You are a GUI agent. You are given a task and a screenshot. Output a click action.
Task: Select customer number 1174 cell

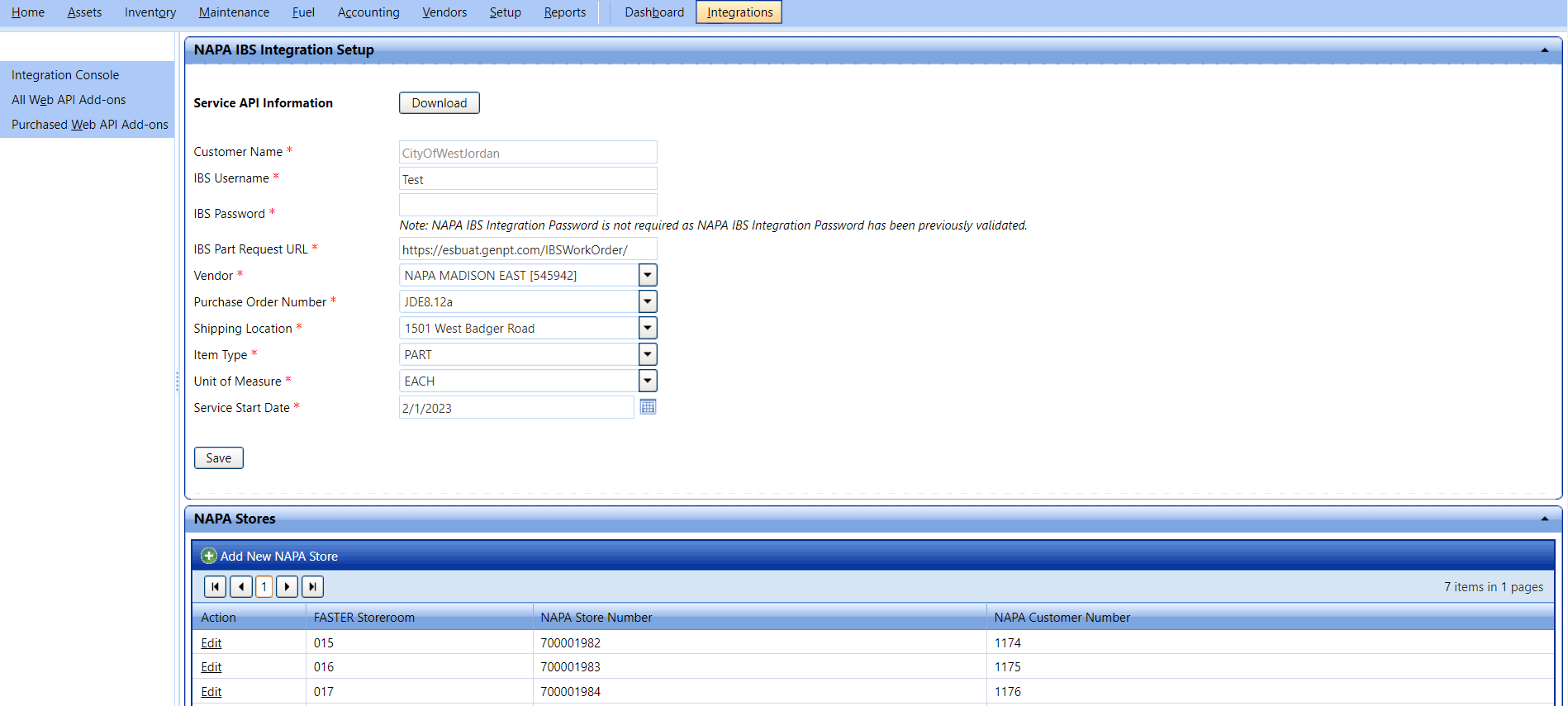1270,643
